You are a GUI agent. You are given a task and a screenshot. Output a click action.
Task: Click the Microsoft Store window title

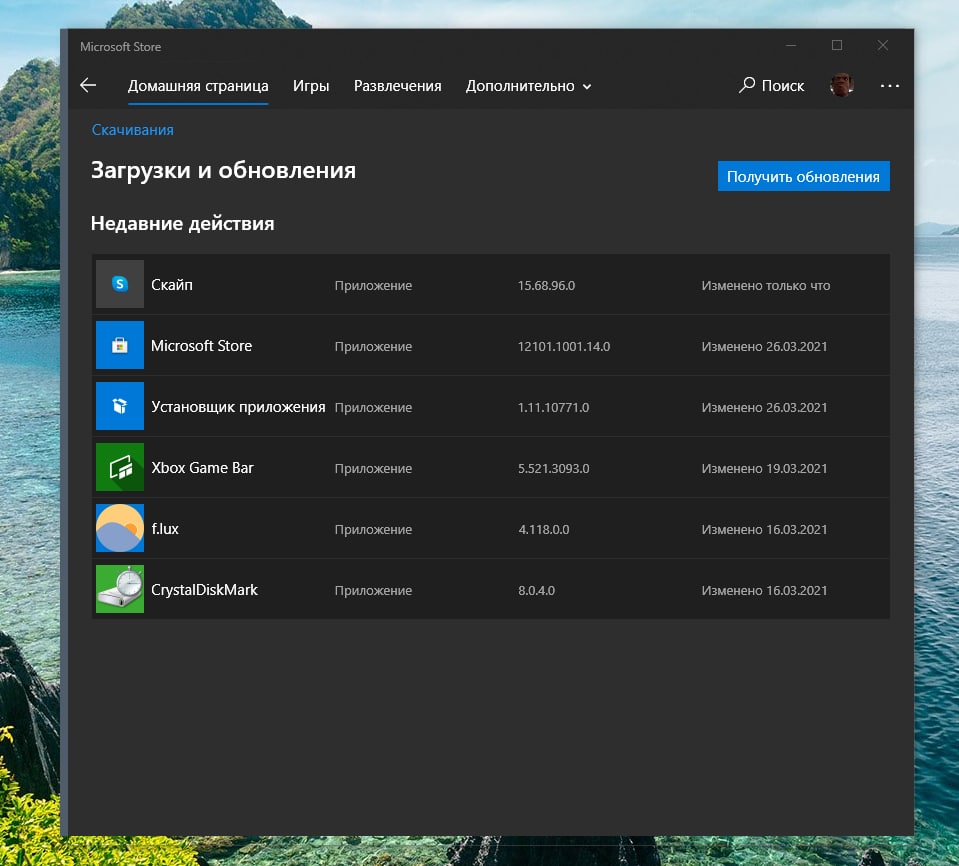(120, 46)
